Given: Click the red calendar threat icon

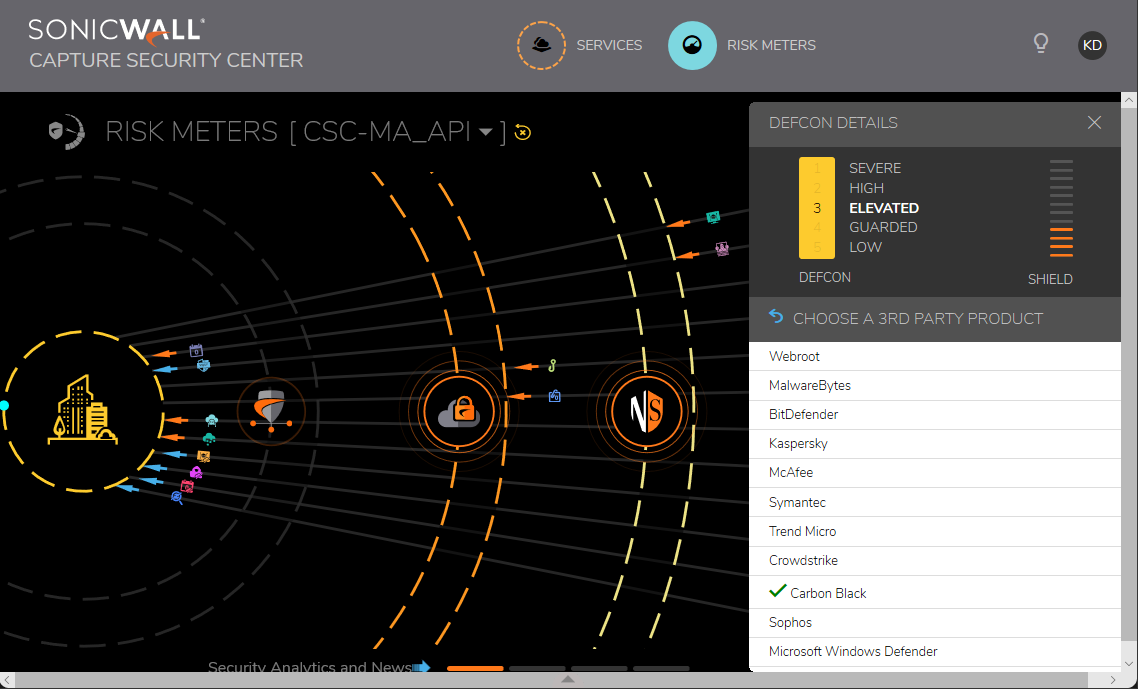Looking at the screenshot, I should 187,486.
